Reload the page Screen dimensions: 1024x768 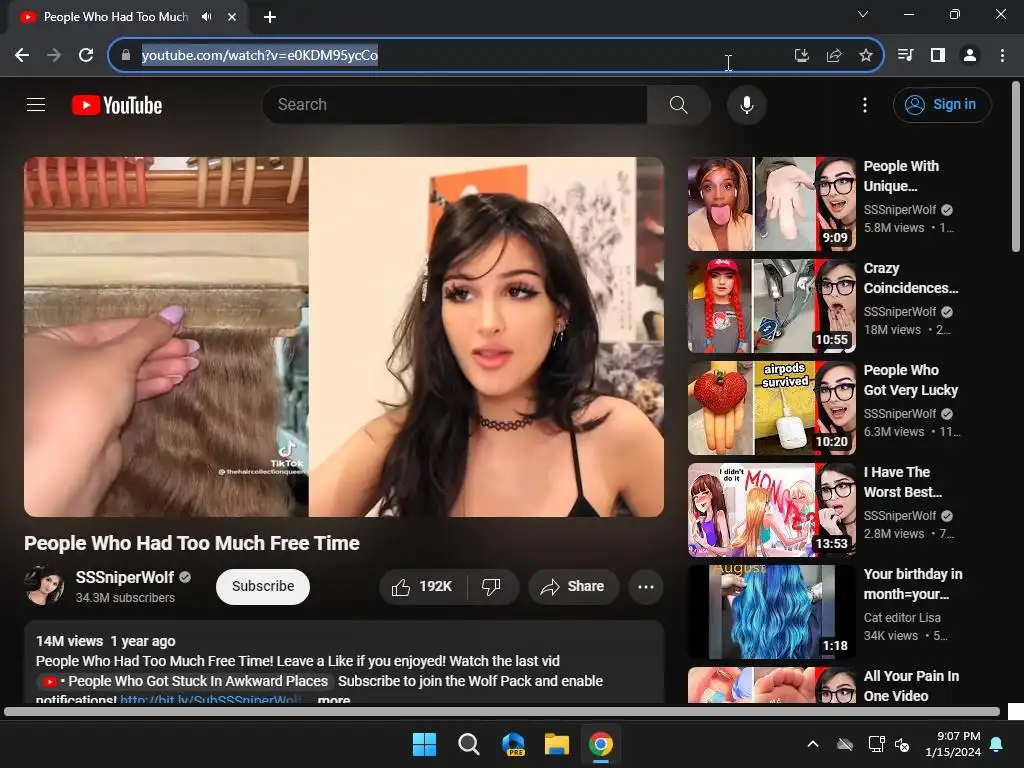(x=86, y=55)
